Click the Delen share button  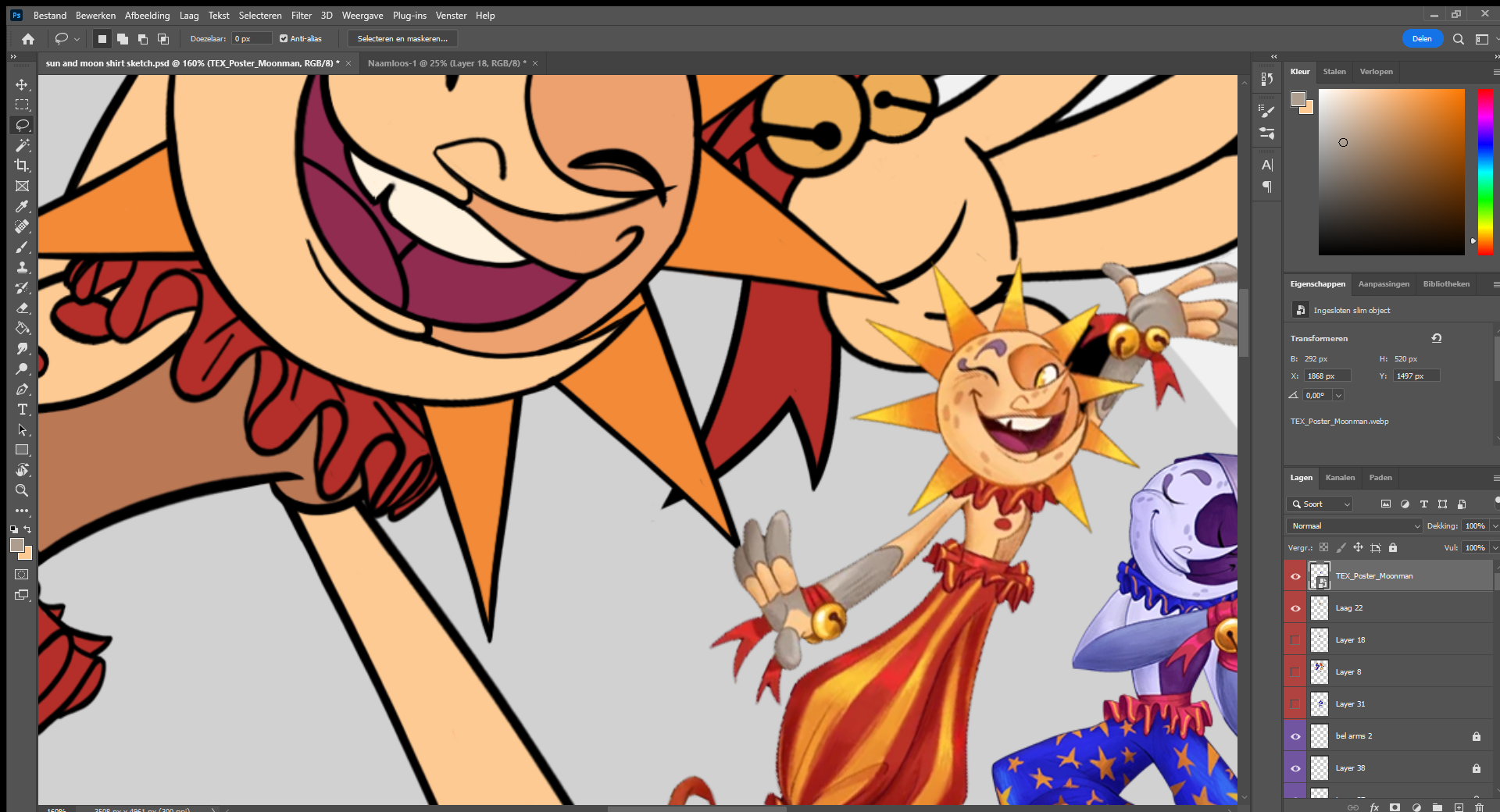(1422, 39)
